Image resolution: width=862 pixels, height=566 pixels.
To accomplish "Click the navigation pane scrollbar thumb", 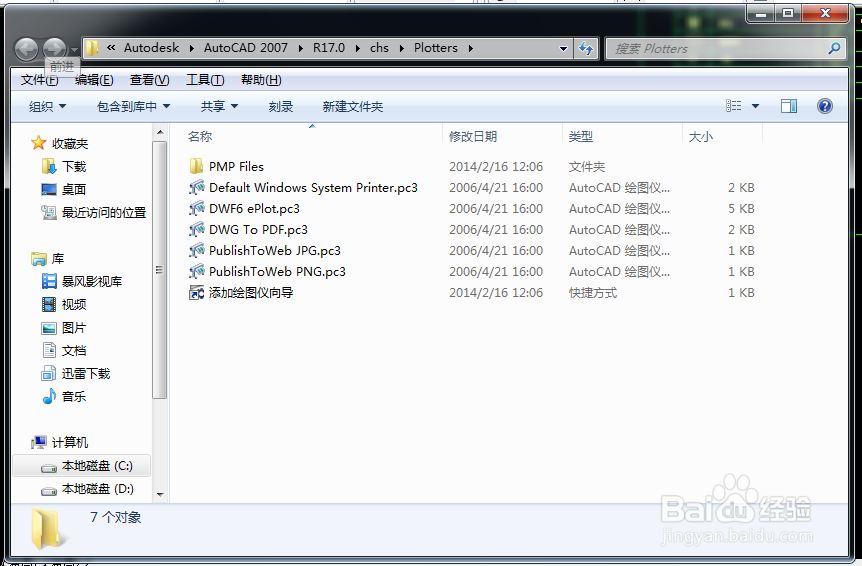I will click(160, 270).
